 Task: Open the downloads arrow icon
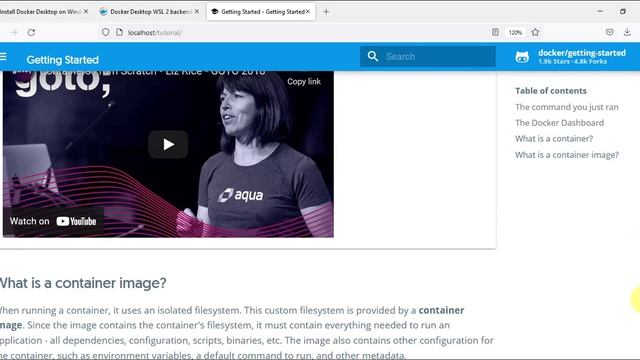pos(627,32)
